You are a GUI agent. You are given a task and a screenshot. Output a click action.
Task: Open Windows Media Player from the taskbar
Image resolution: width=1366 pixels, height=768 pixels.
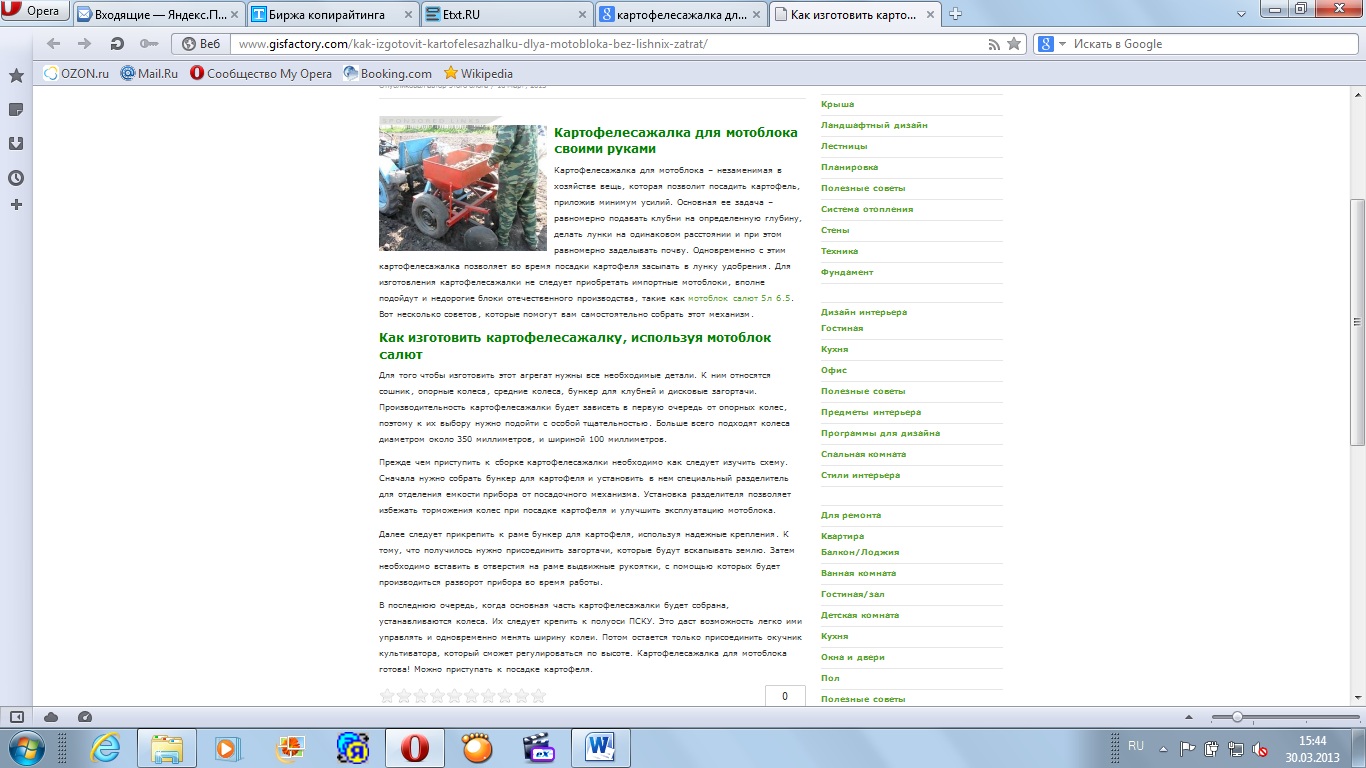(x=228, y=747)
